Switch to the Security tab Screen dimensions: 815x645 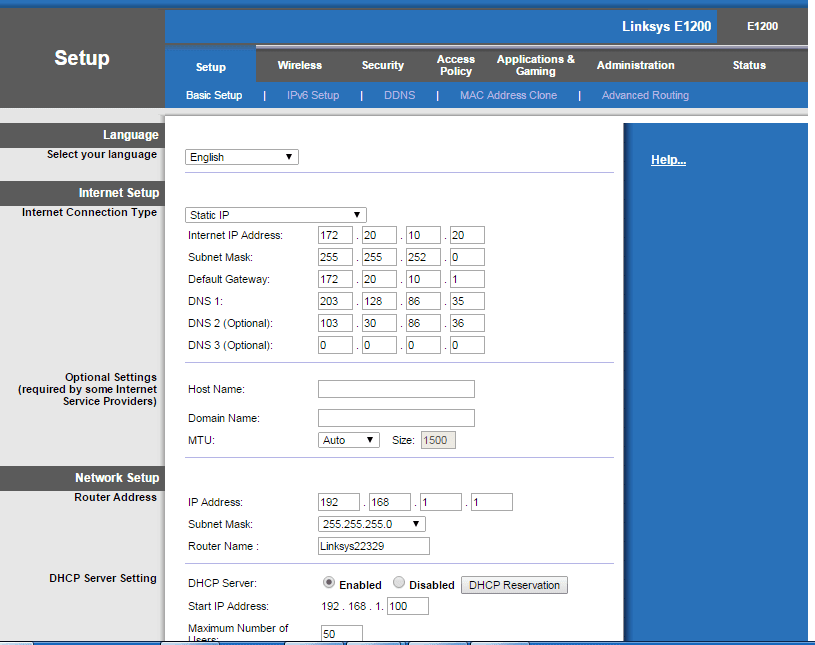click(x=383, y=65)
